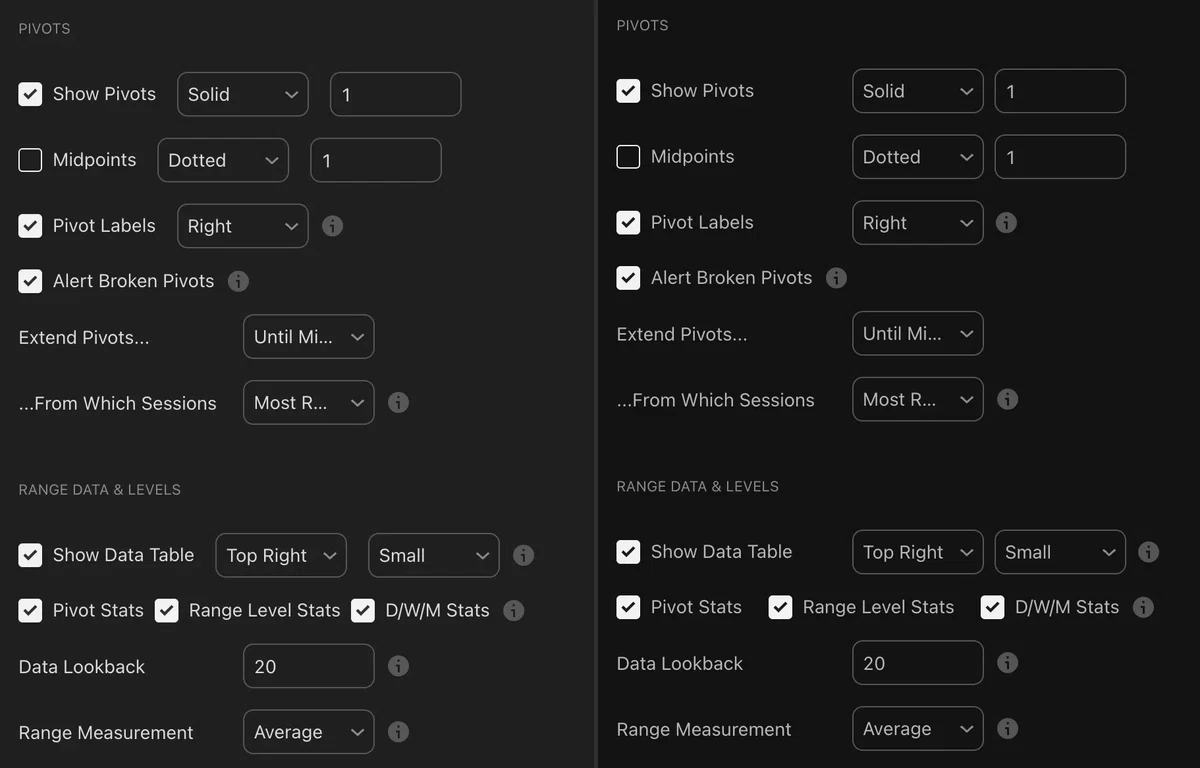
Task: Open info icon beside Data Lookback, left panel
Action: 398,666
